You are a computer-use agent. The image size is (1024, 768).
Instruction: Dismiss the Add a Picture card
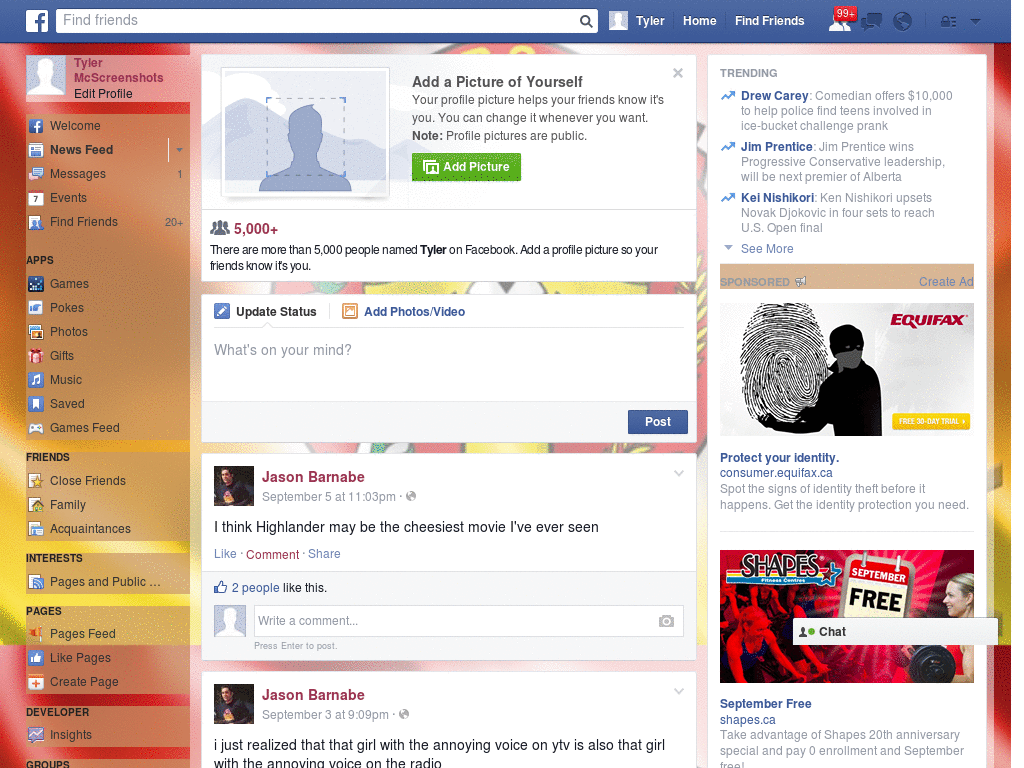tap(678, 73)
